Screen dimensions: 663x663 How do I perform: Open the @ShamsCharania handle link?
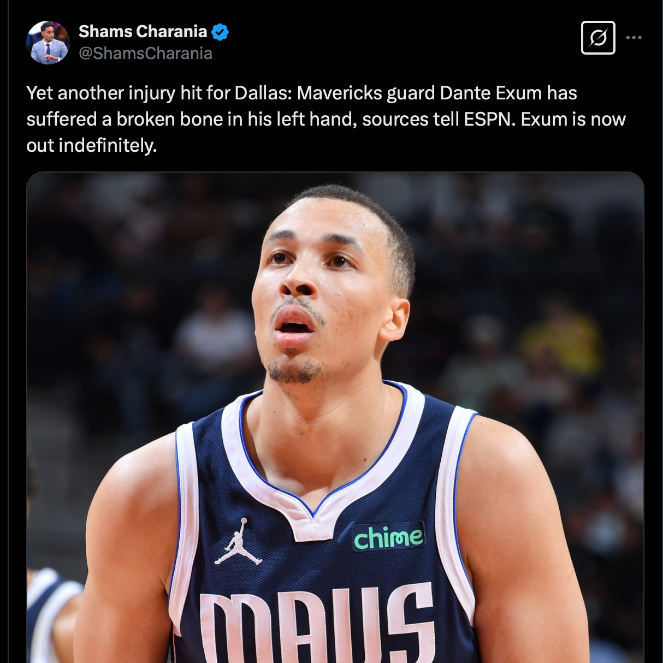coord(145,54)
